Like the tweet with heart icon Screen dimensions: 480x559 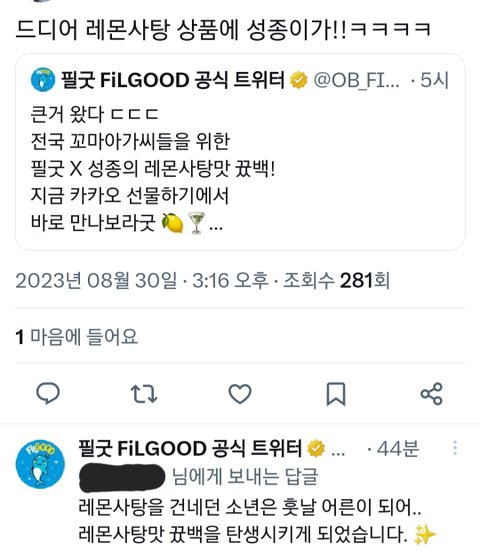coord(240,394)
